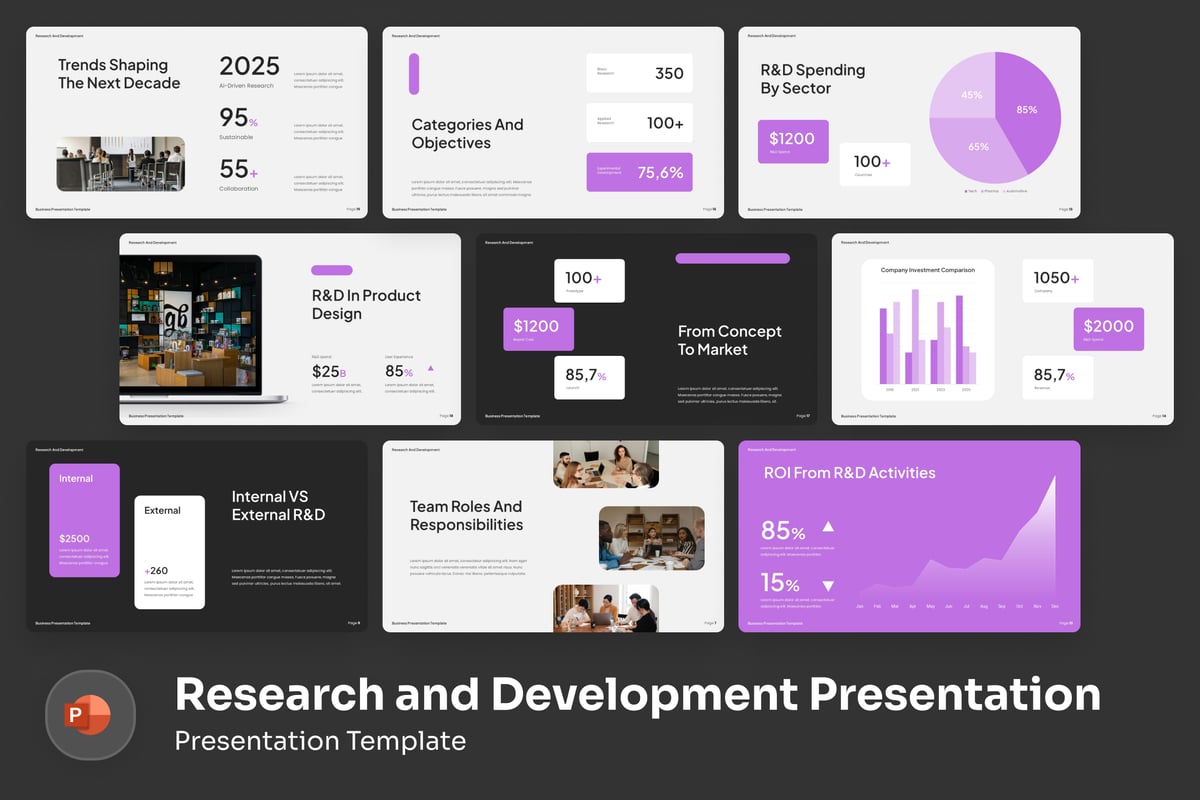This screenshot has width=1200, height=800.
Task: Click the white External +260 card
Action: click(170, 551)
